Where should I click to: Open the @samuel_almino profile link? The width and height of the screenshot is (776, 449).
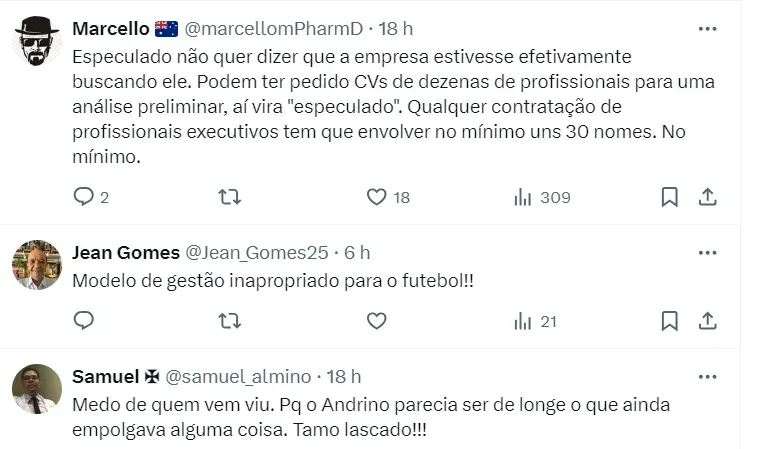(x=238, y=376)
